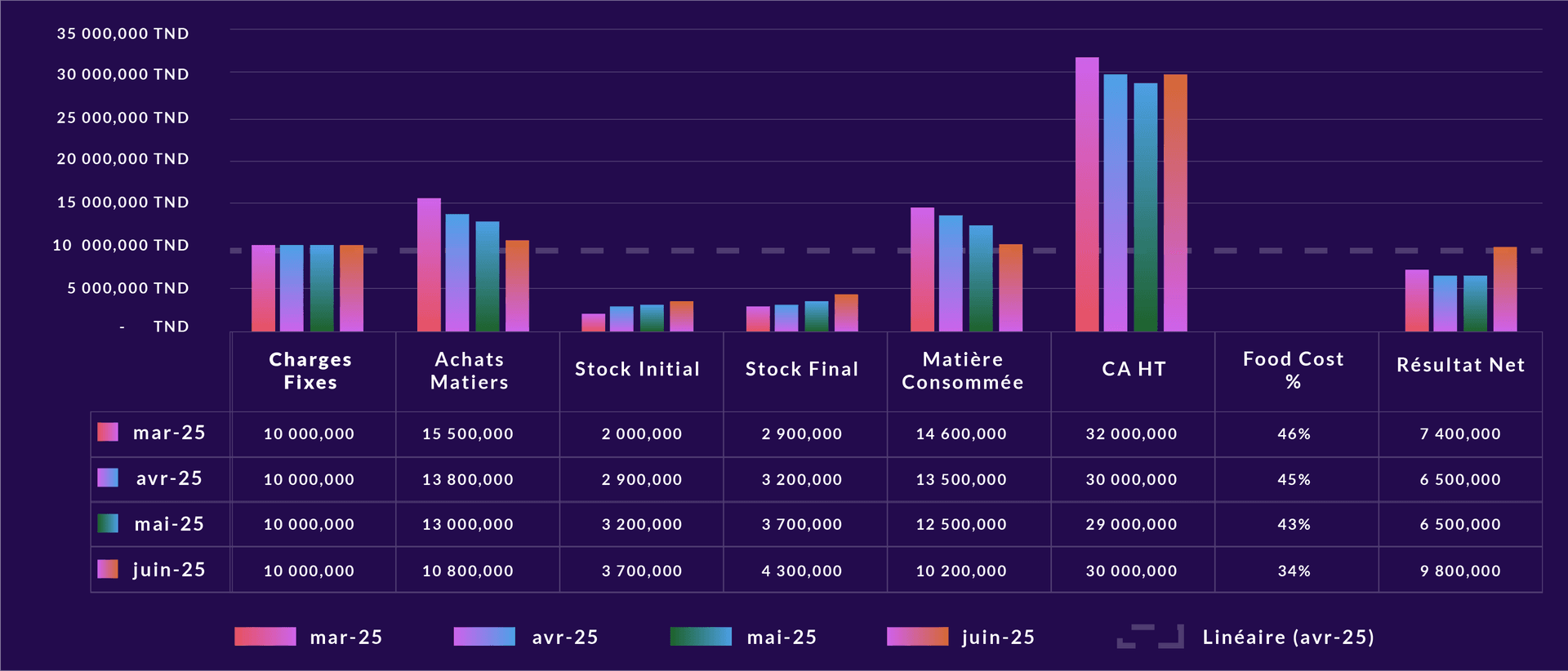Viewport: 1568px width, 671px height.
Task: Click the juin-25 bar in Résultat Net group
Action: [1505, 289]
